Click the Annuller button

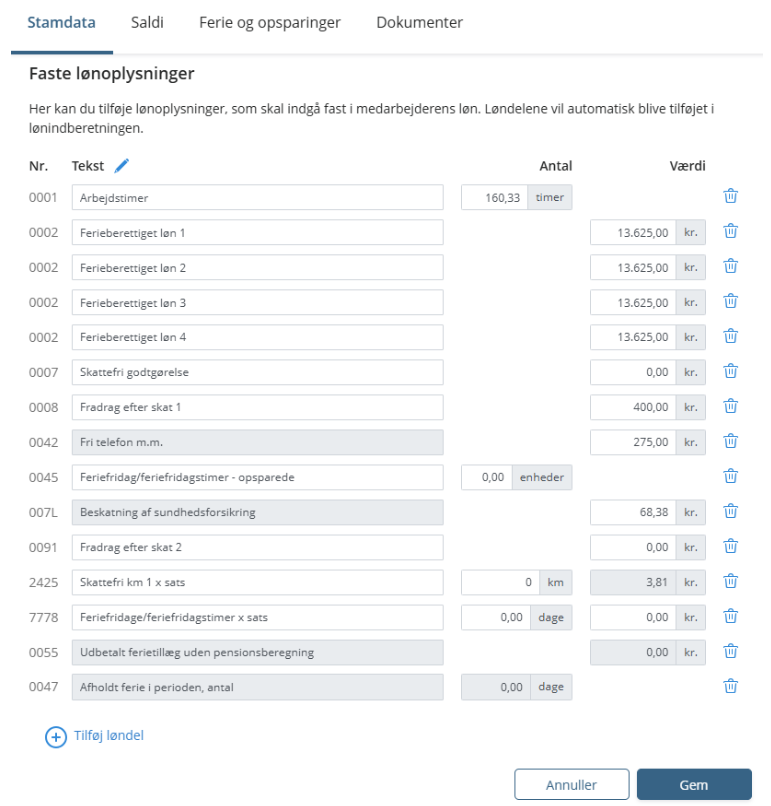571,785
